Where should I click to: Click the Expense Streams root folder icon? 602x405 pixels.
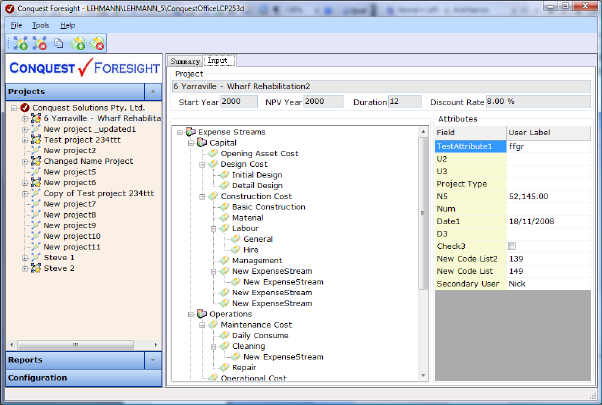tap(191, 132)
